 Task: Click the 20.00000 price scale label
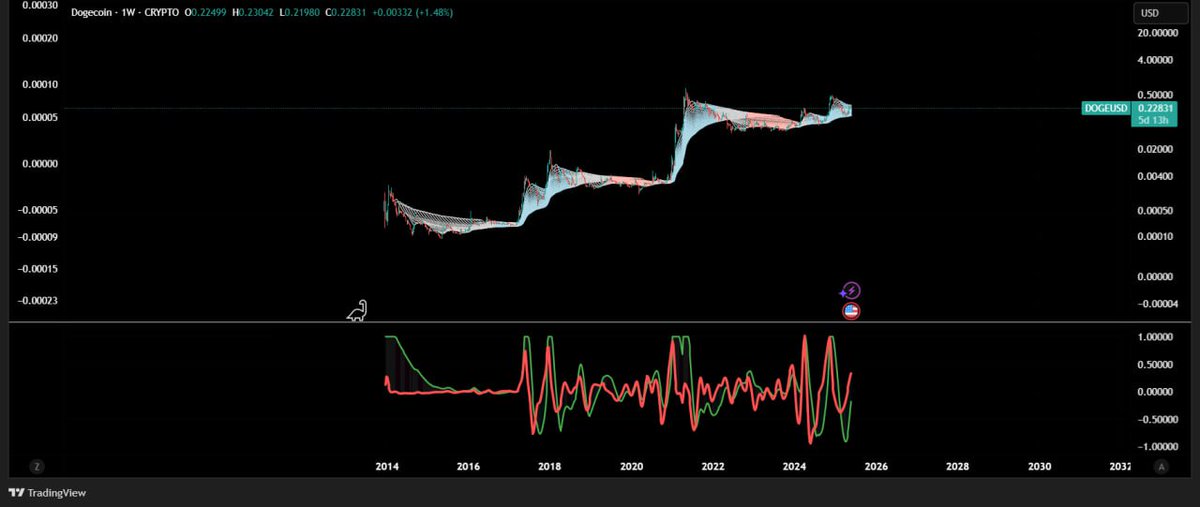pos(1159,33)
